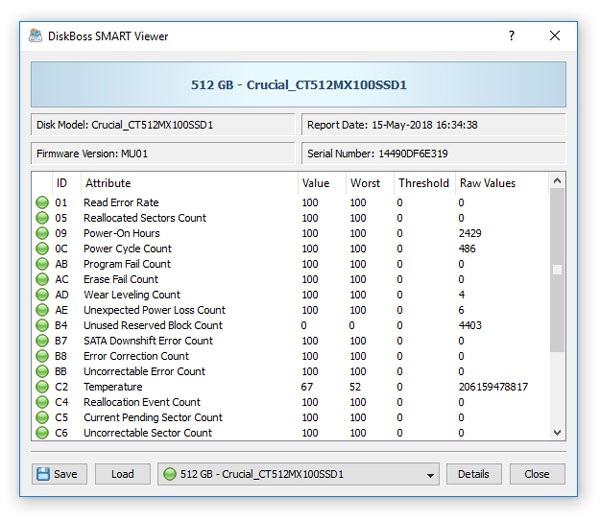Select the Erase Fail Count attribute
The width and height of the screenshot is (600, 521).
[121, 279]
